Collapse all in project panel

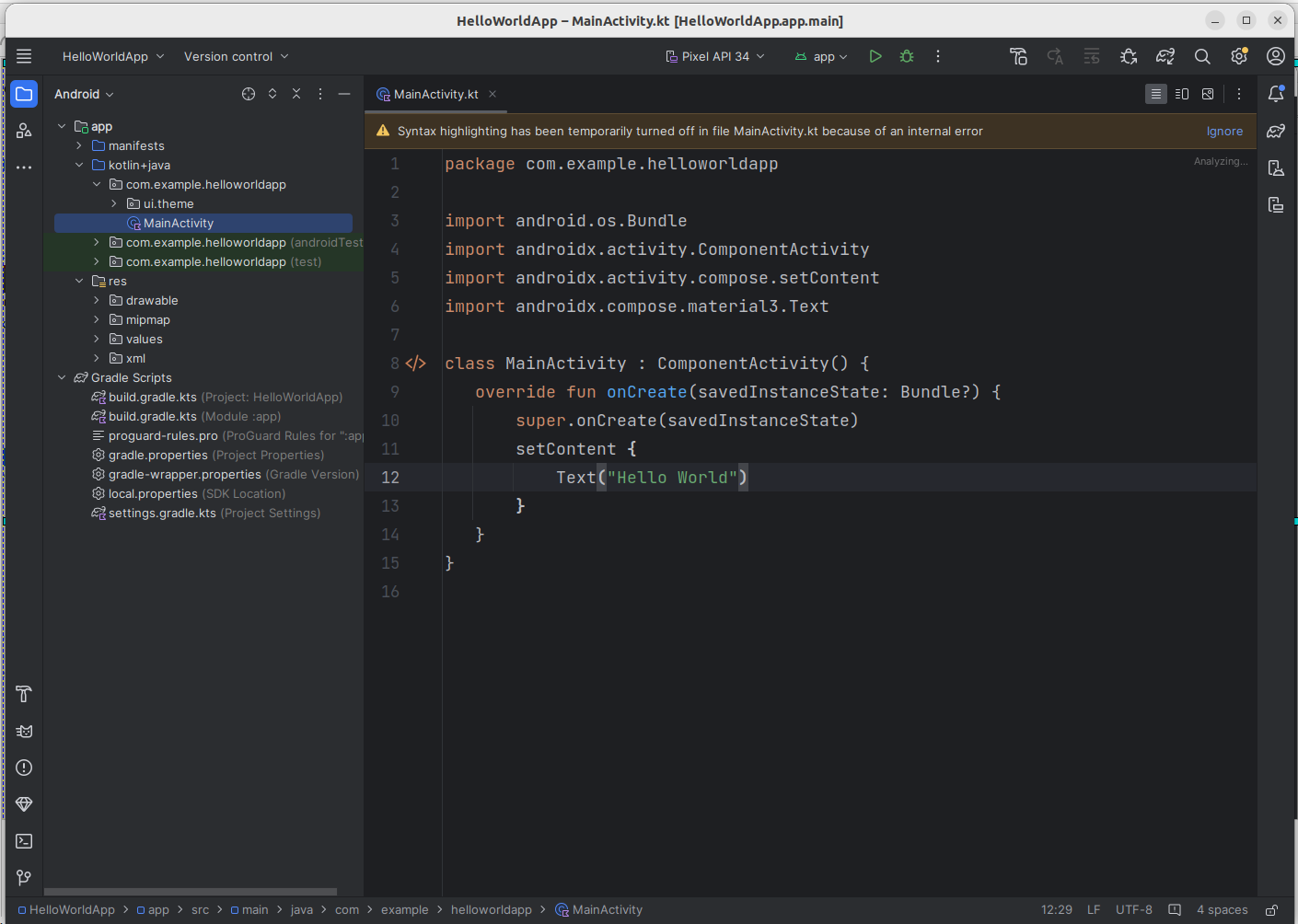tap(296, 94)
